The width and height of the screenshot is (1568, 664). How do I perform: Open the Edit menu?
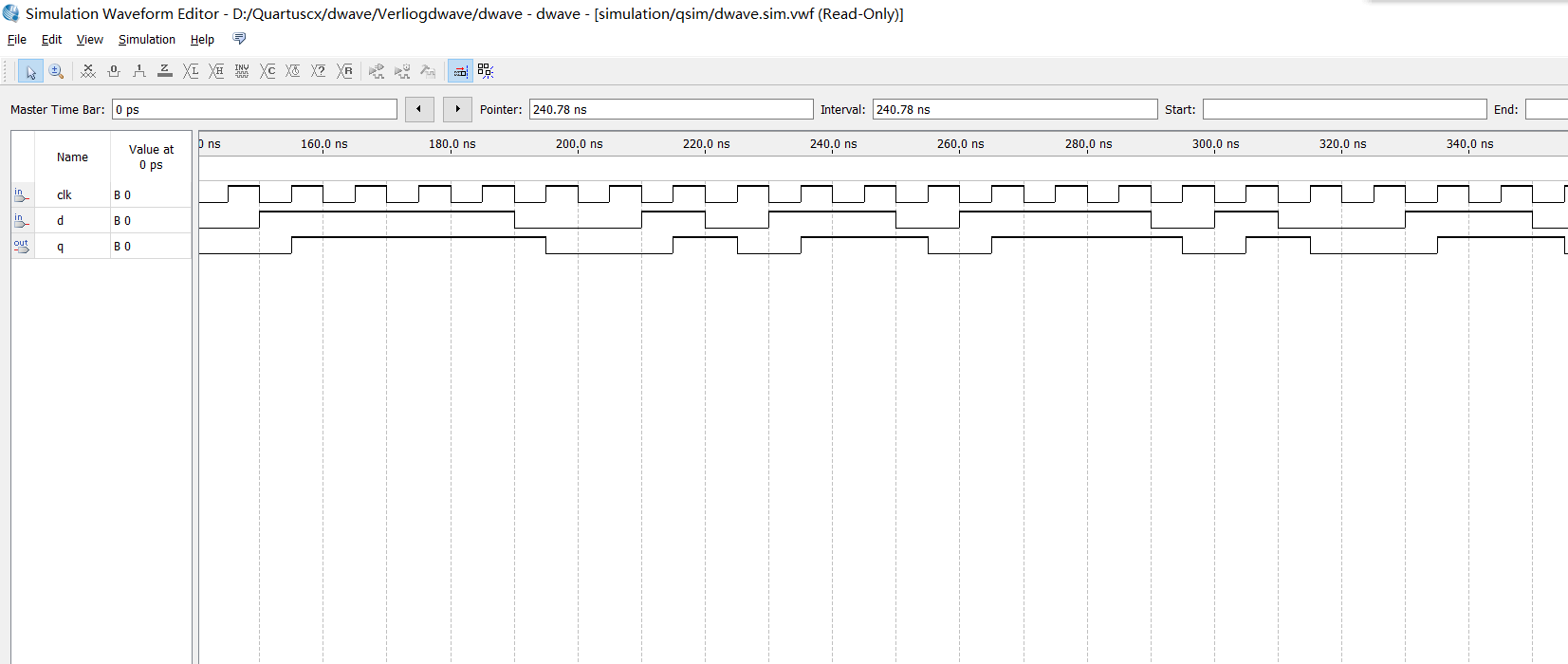coord(51,40)
